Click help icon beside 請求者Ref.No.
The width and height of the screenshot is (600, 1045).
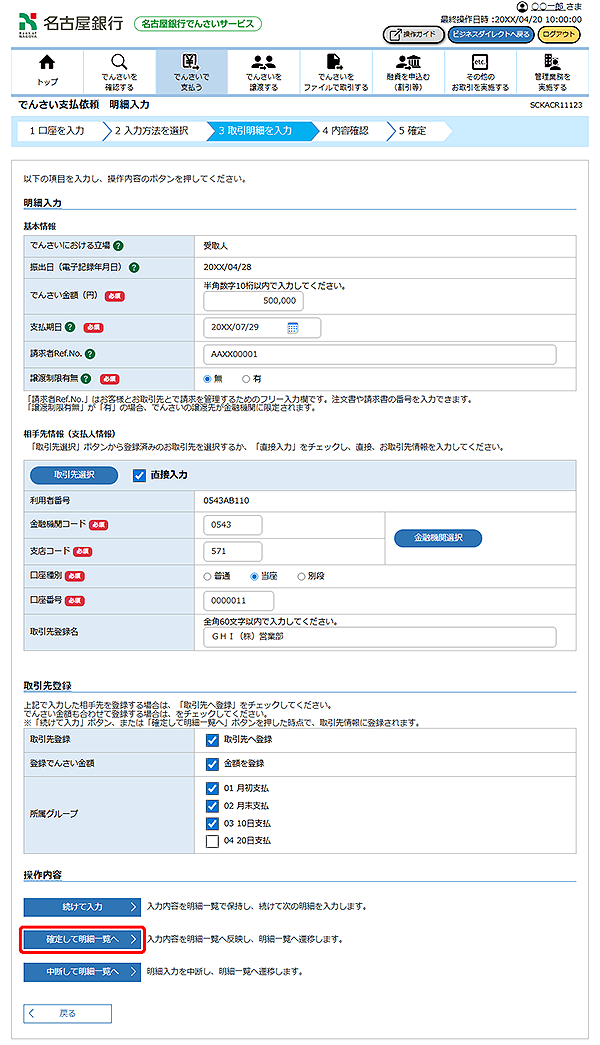90,353
